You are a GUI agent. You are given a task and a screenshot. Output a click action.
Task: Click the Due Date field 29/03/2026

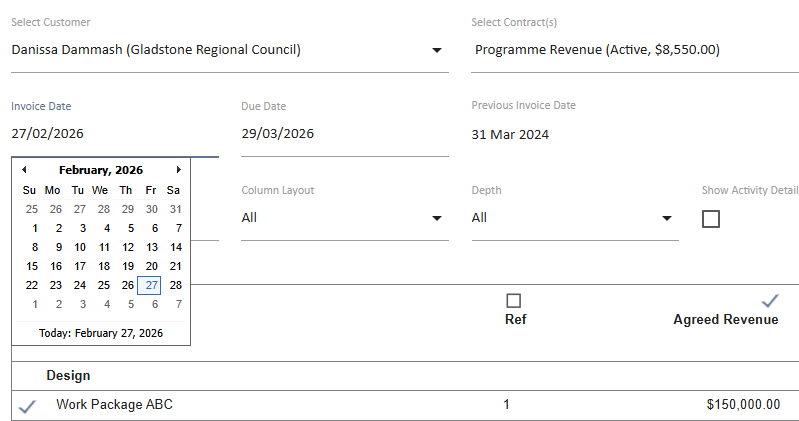click(x=330, y=134)
